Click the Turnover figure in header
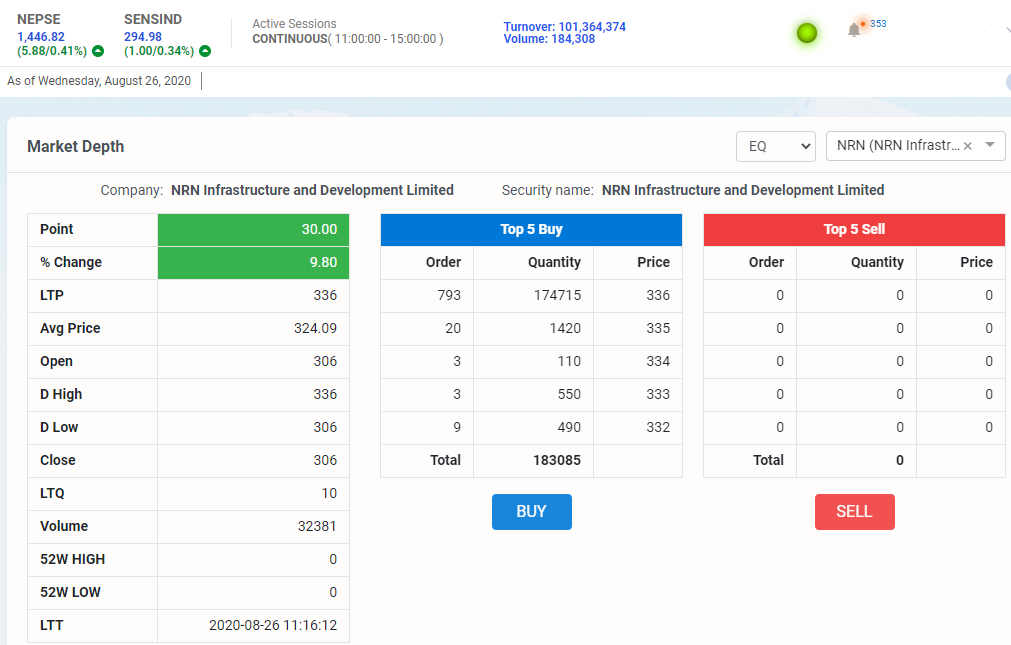This screenshot has width=1011, height=645. [x=564, y=26]
